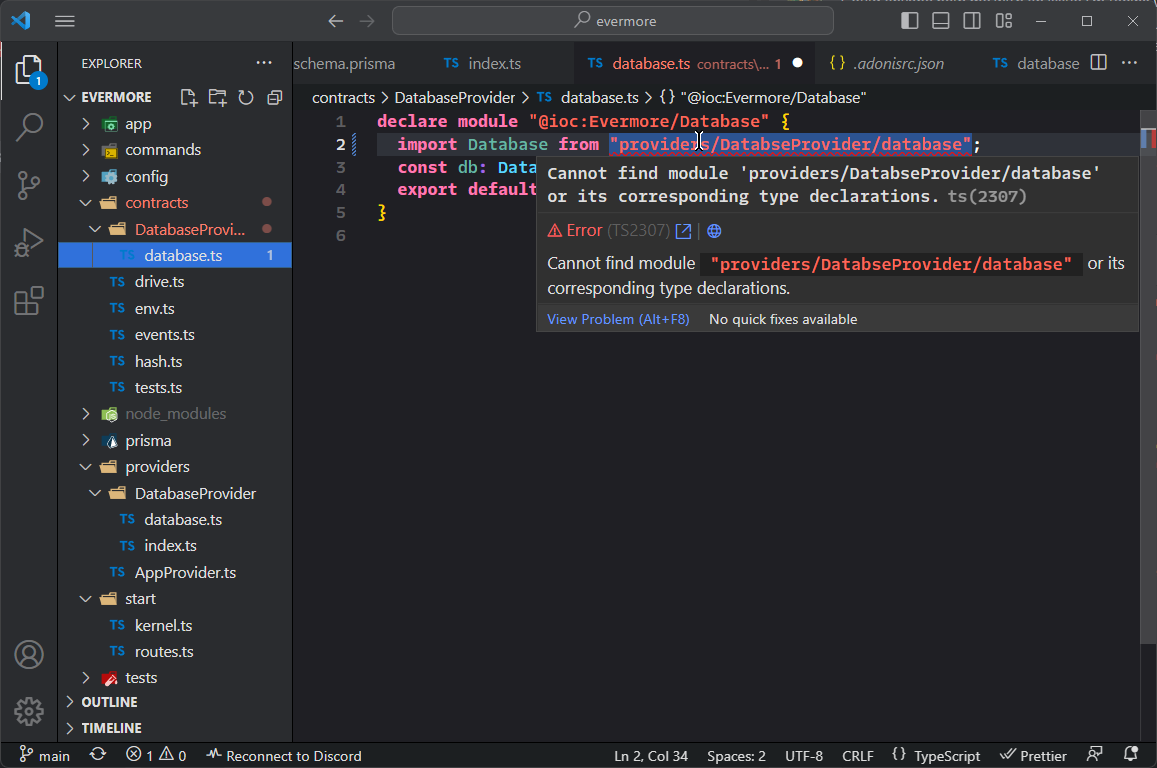Toggle the secondary side bar layout button
Viewport: 1157px width, 768px height.
(972, 21)
